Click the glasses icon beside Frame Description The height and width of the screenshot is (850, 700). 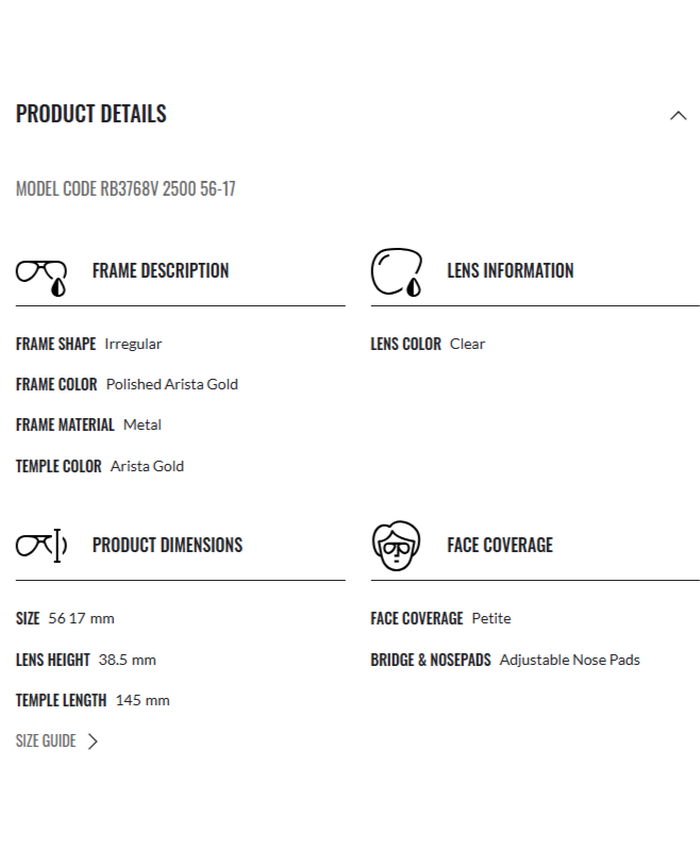[x=42, y=275]
